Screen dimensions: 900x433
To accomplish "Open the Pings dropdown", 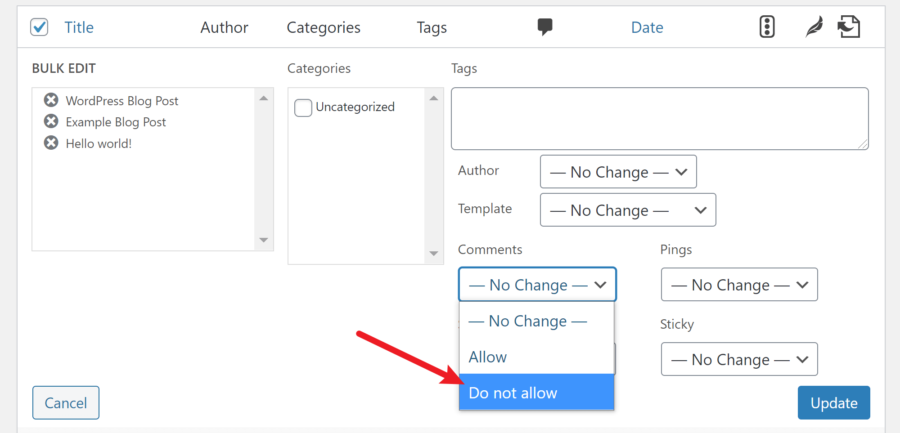I will pos(739,284).
